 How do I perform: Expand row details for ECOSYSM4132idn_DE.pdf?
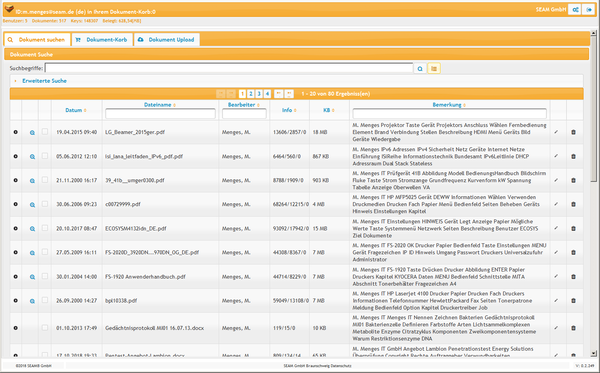pyautogui.click(x=16, y=228)
